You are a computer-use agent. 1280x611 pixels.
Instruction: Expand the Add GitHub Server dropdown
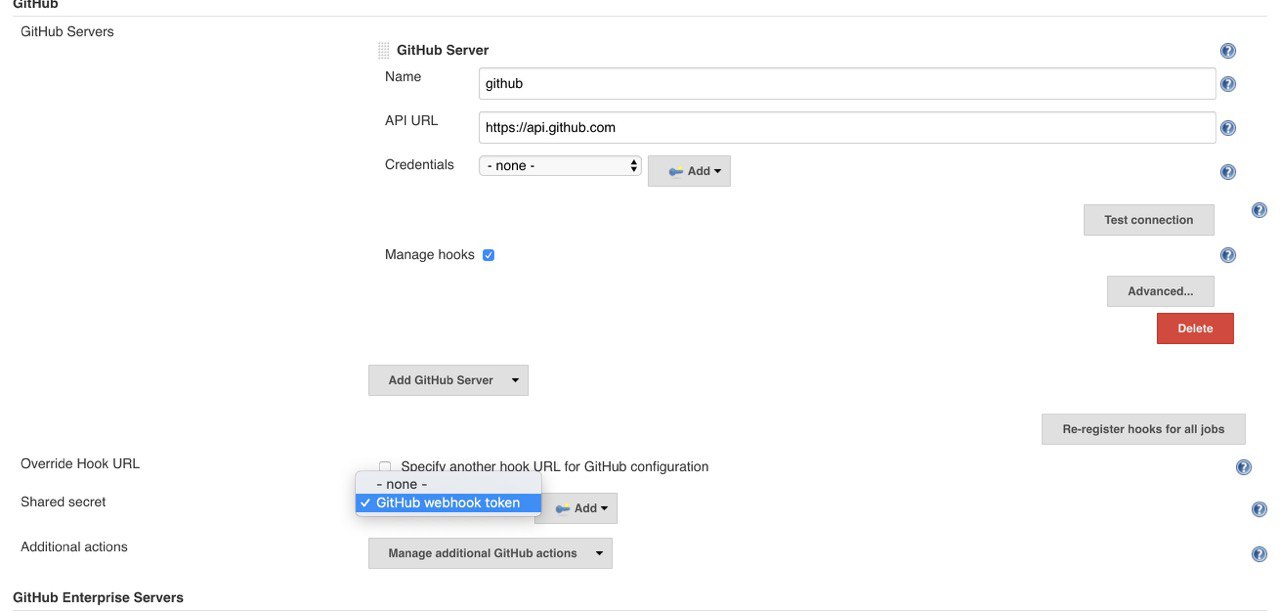click(448, 380)
